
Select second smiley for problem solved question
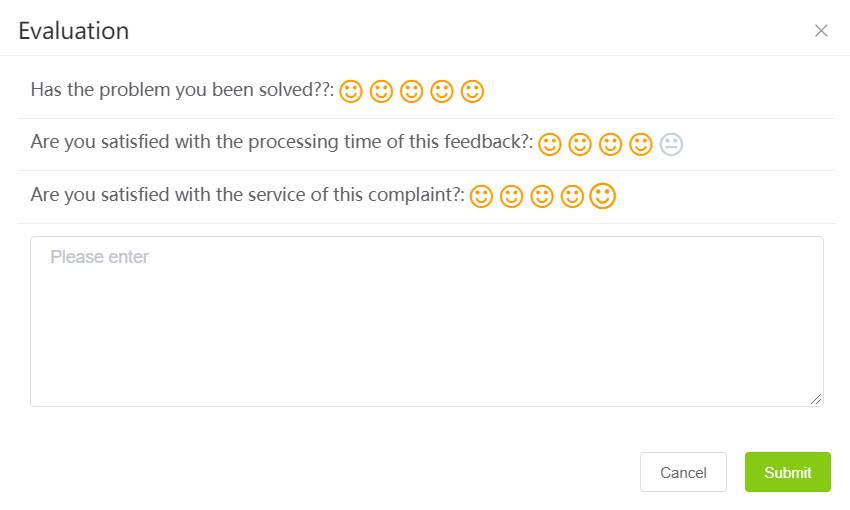381,91
